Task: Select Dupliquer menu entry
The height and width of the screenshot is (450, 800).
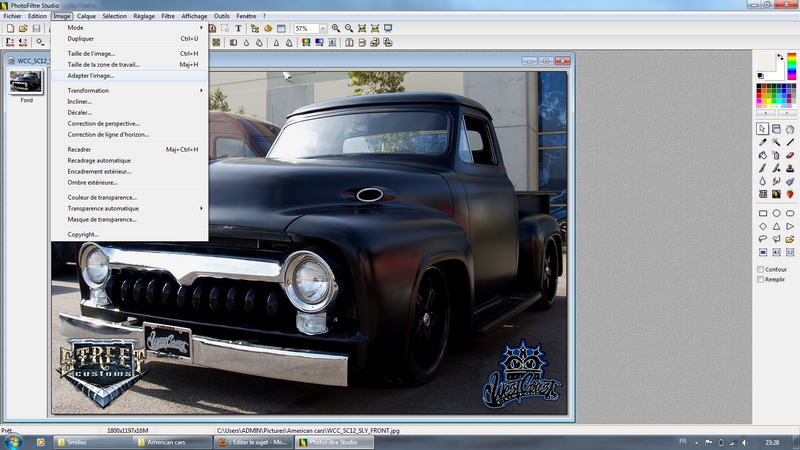Action: coord(130,39)
